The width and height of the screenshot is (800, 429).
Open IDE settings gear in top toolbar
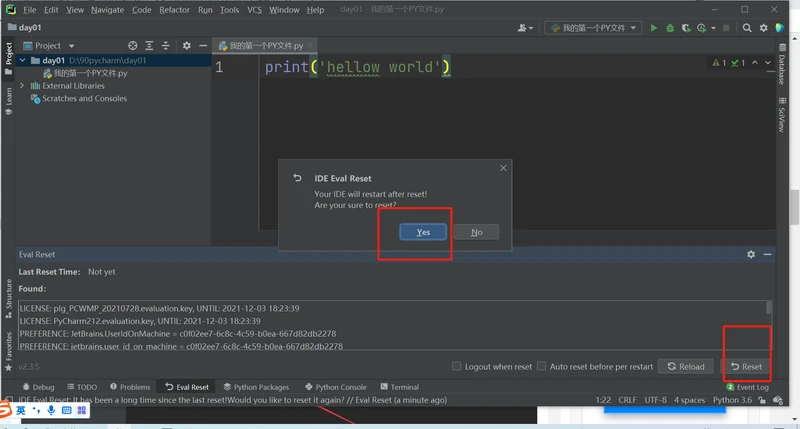[x=764, y=28]
